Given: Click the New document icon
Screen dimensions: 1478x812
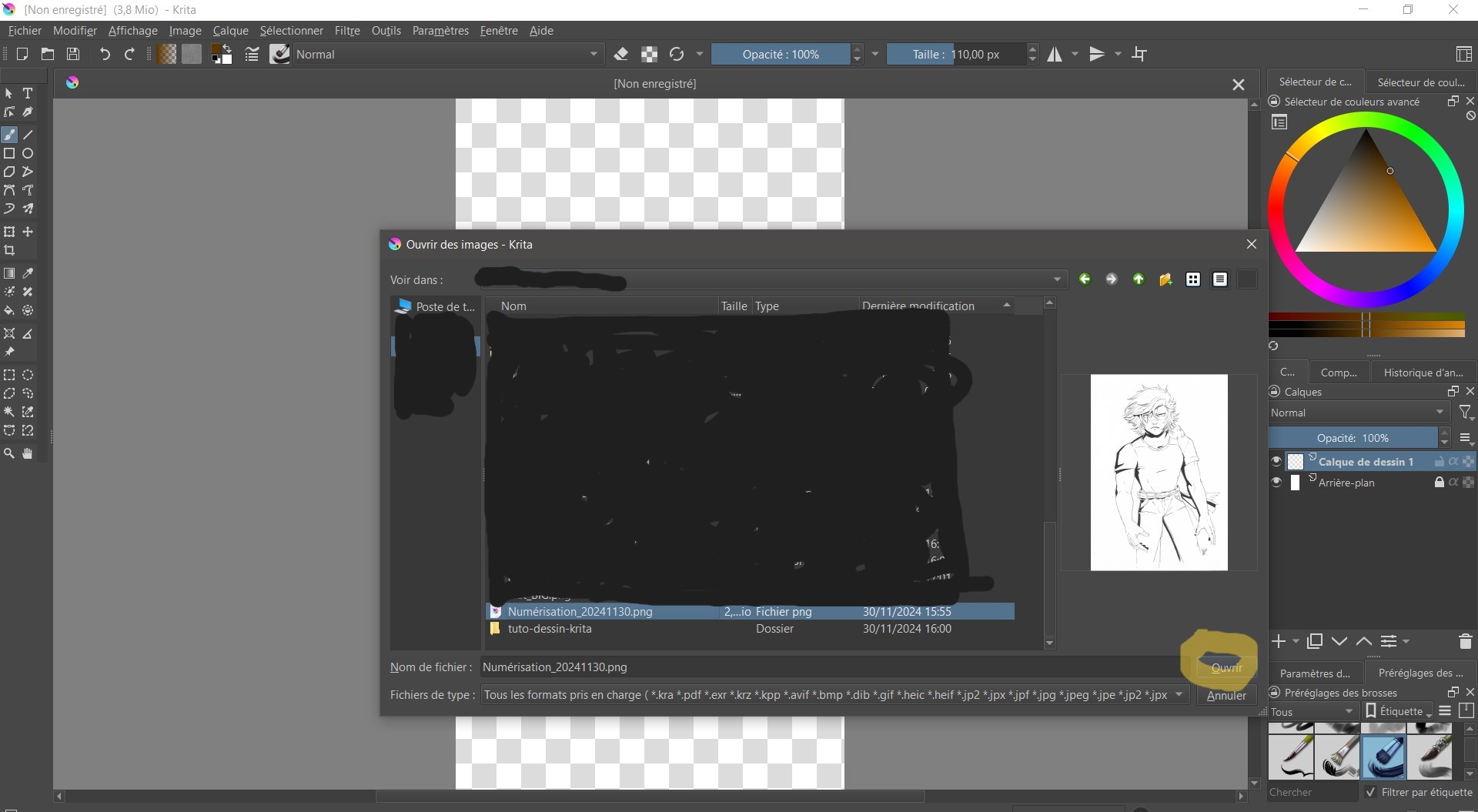Looking at the screenshot, I should pyautogui.click(x=22, y=54).
